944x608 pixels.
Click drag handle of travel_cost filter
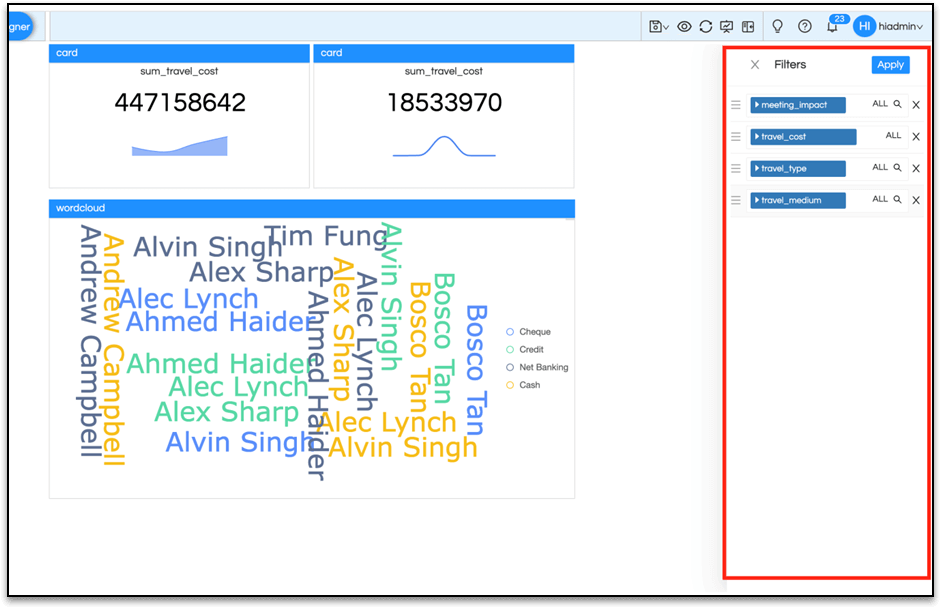(x=736, y=137)
